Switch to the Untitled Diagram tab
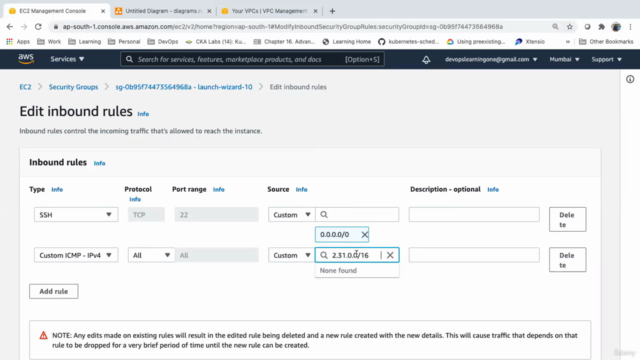This screenshot has width=640, height=360. (x=163, y=11)
